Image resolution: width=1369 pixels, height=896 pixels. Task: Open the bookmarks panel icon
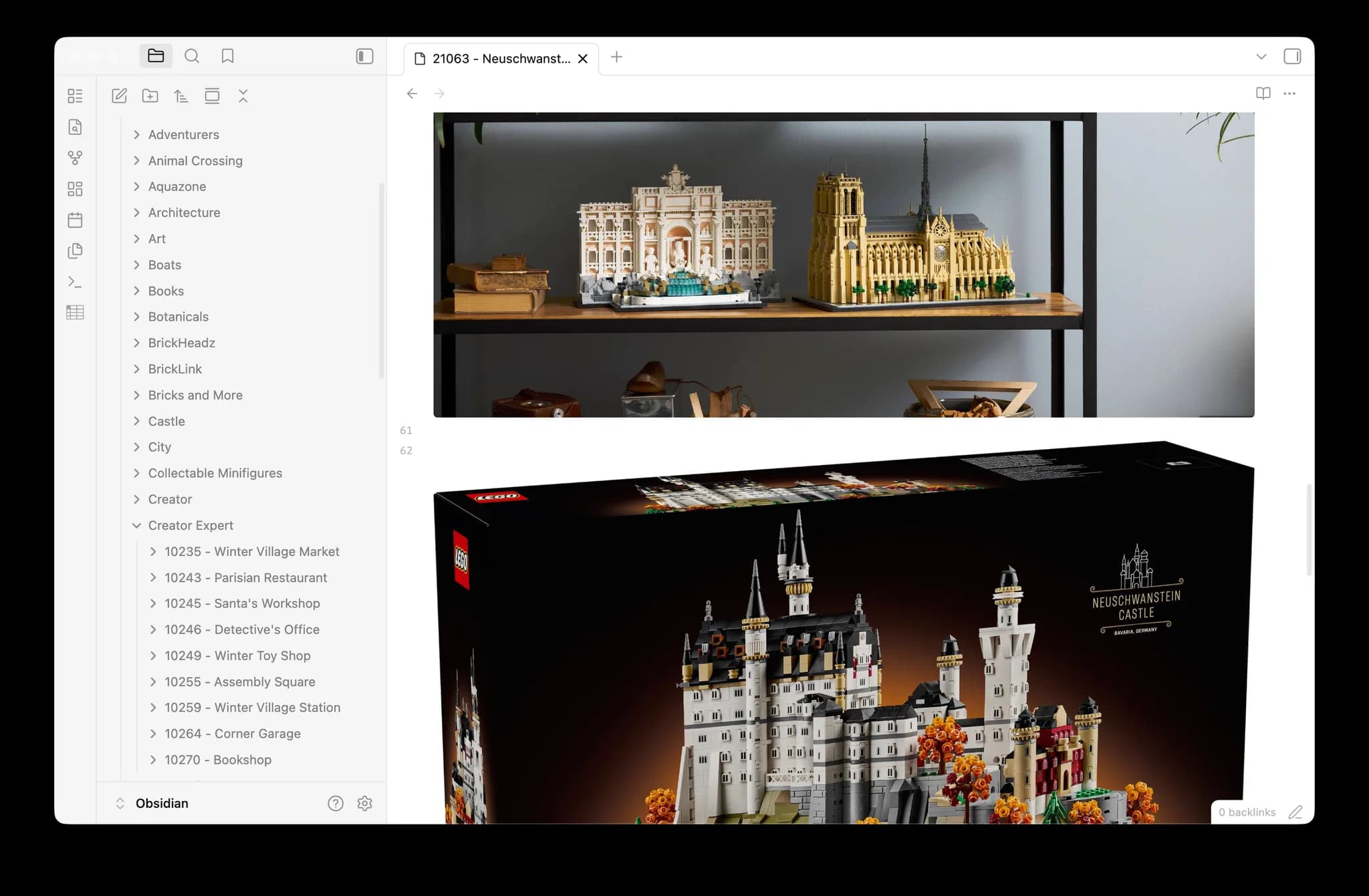[x=227, y=56]
